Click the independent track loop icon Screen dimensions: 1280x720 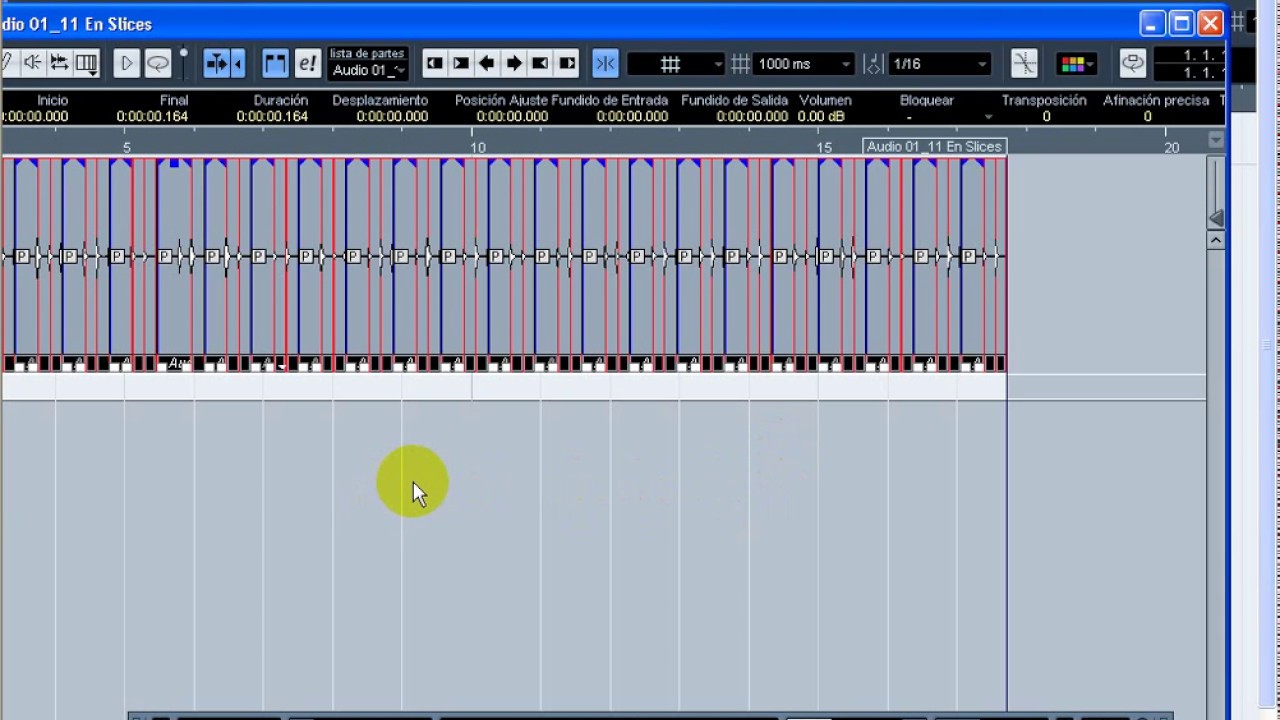(1132, 64)
